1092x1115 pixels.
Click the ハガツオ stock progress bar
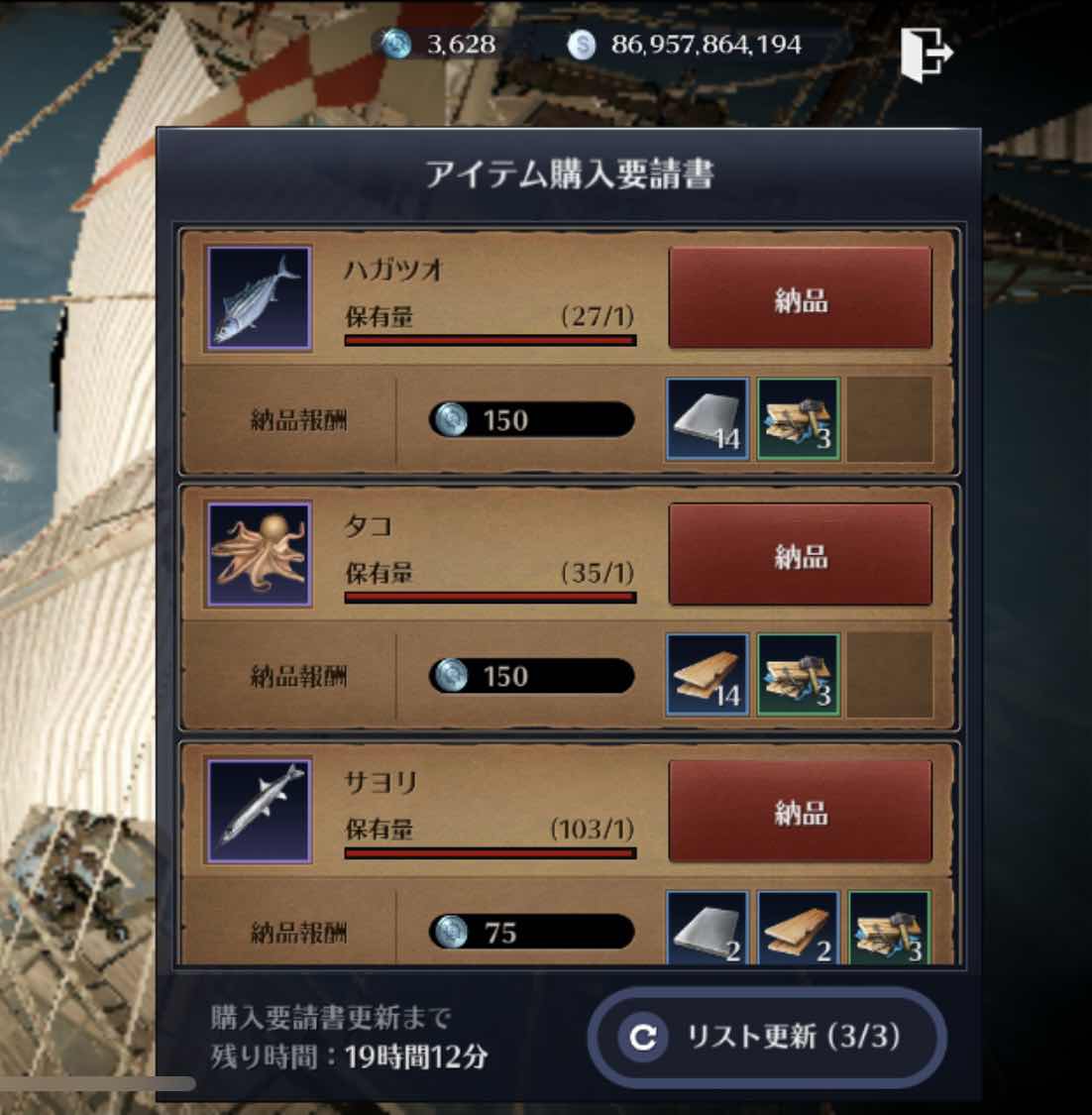[x=490, y=341]
